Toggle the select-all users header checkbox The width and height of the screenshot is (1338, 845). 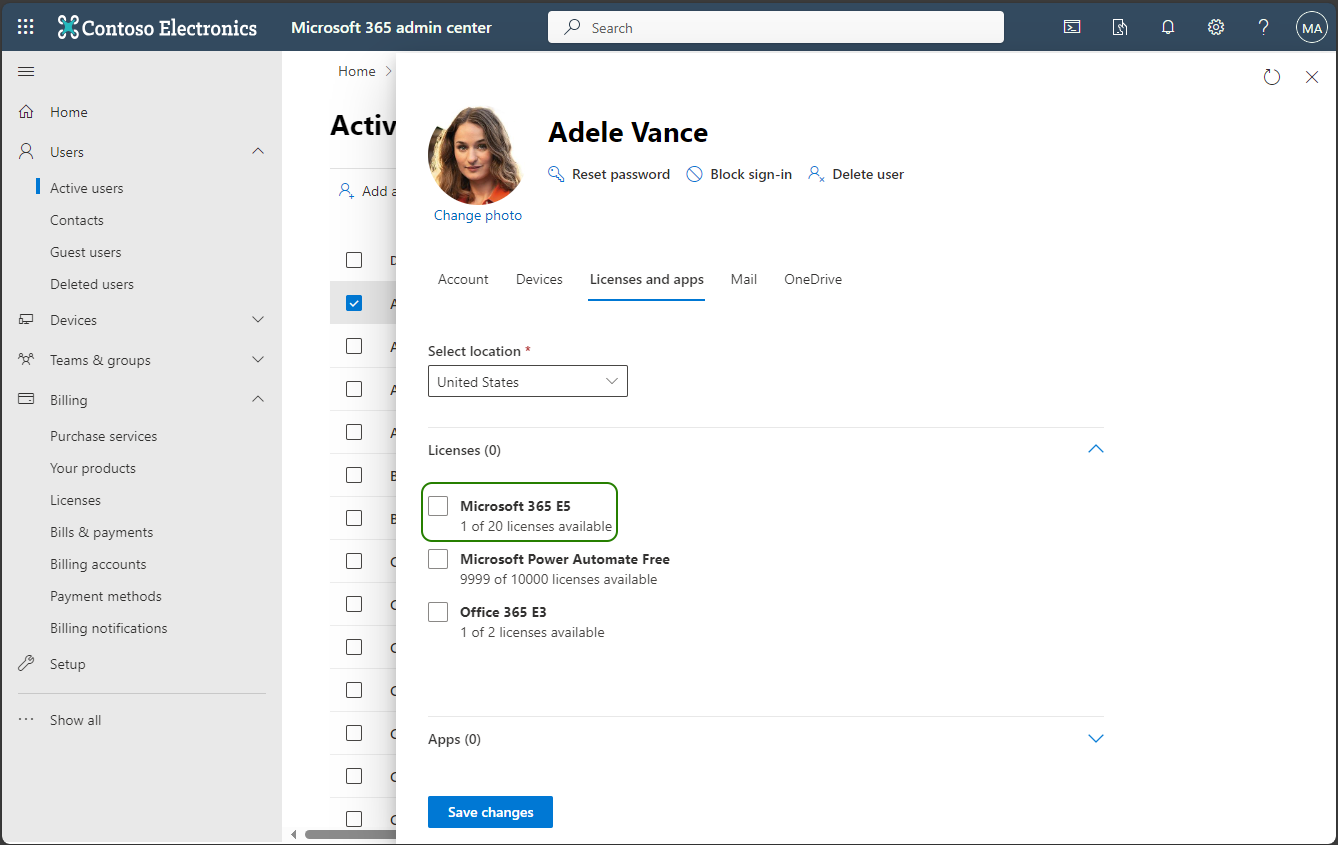(x=354, y=260)
